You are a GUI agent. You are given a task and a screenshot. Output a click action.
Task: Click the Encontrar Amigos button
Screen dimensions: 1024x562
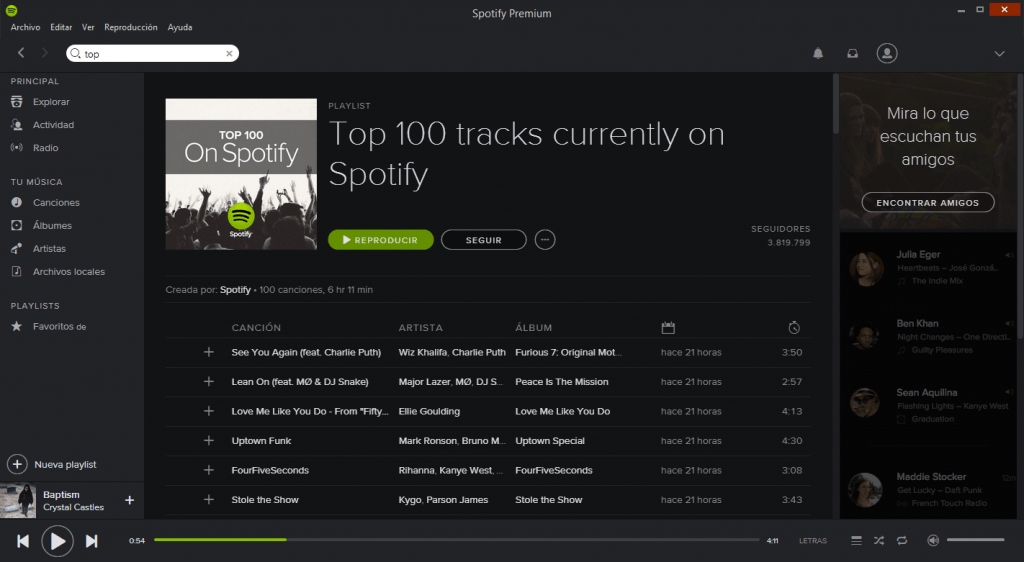coord(928,203)
